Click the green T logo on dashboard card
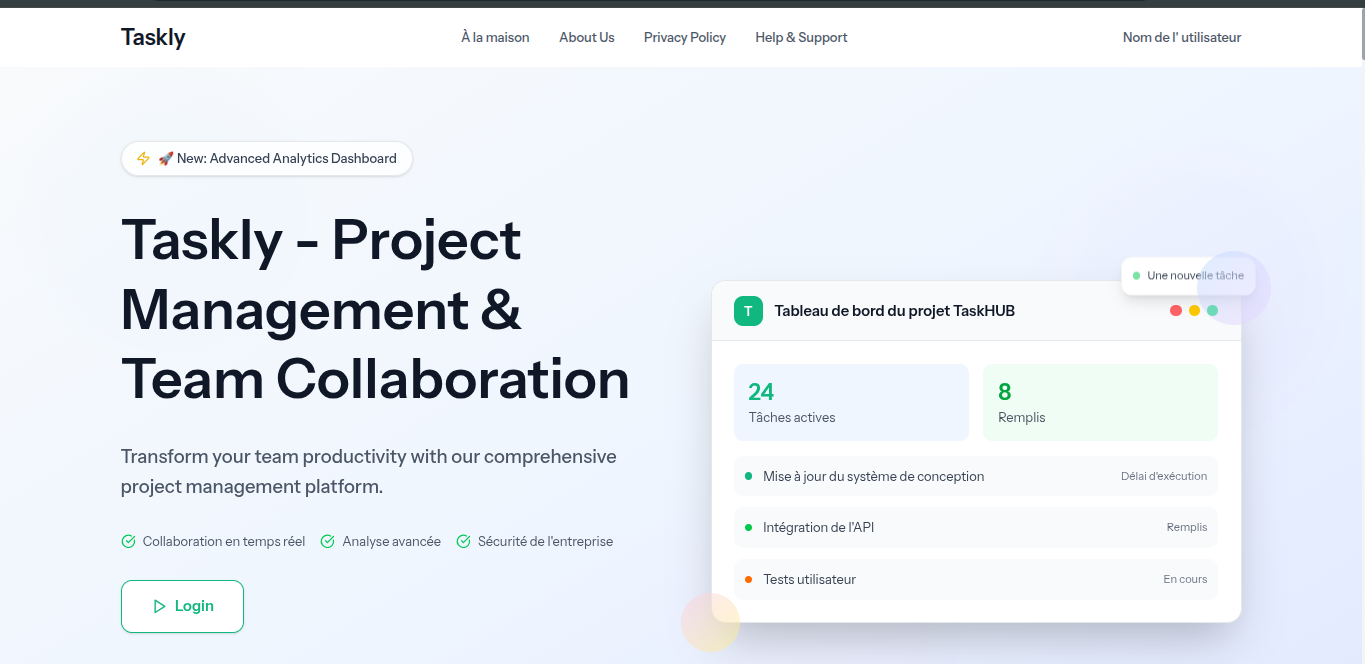Screen dimensions: 1365x664 point(748,311)
